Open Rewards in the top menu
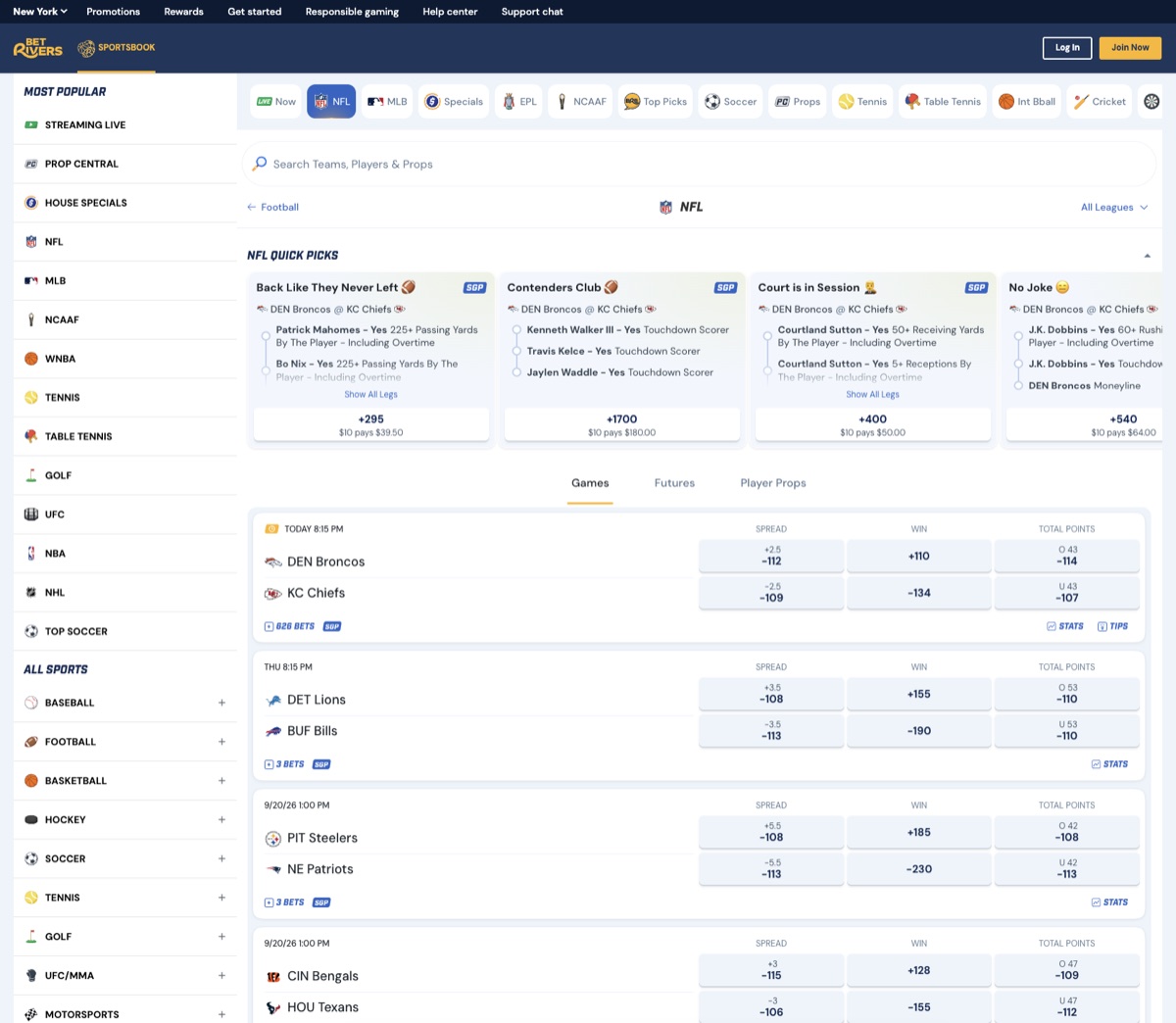Image resolution: width=1176 pixels, height=1023 pixels. pos(183,12)
